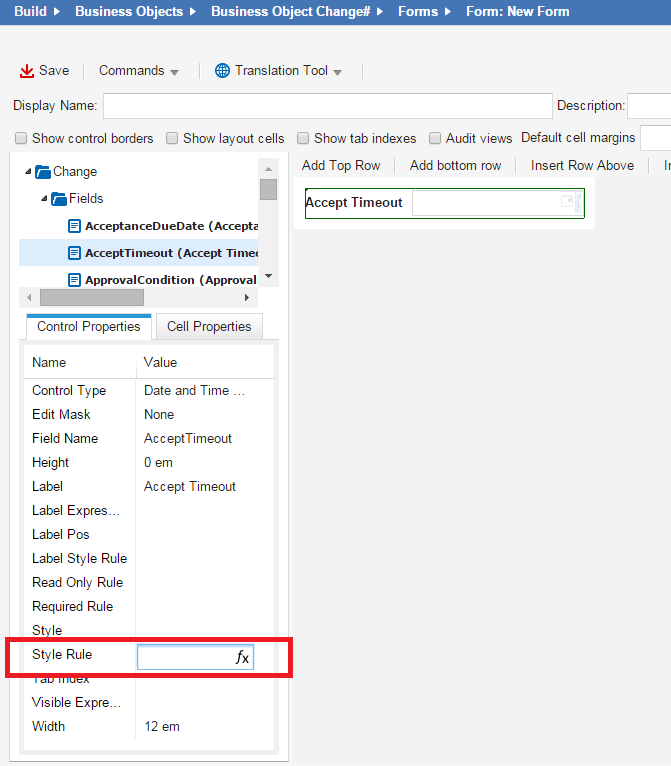Collapse the Fields tree node
This screenshot has width=671, height=766.
click(x=44, y=199)
